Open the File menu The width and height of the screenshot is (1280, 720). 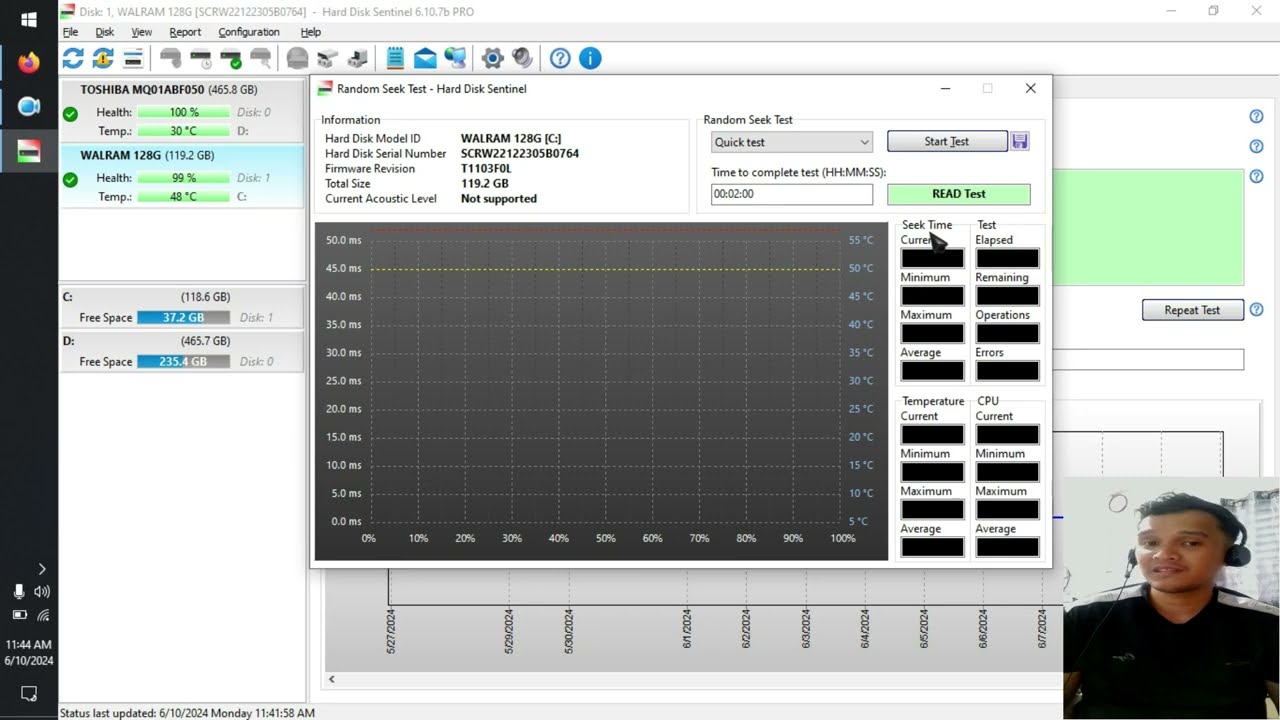pyautogui.click(x=70, y=32)
